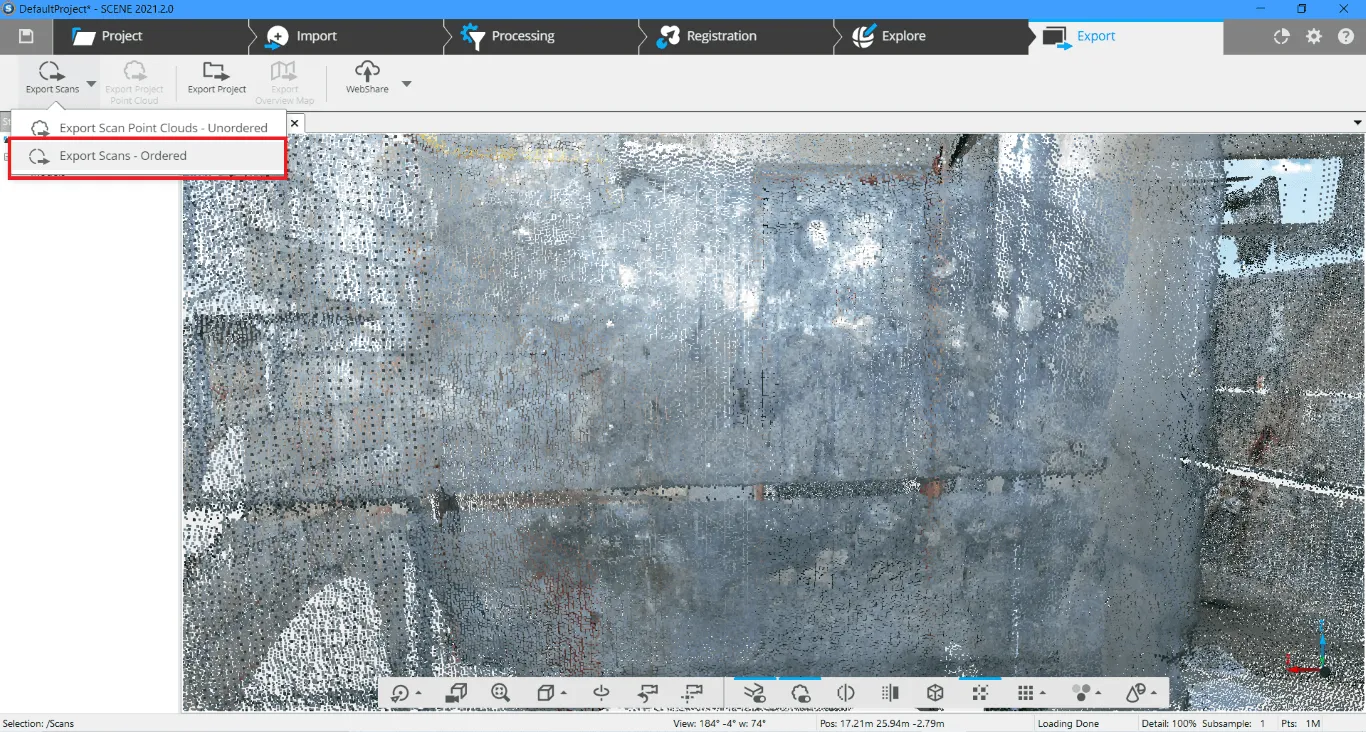
Task: Click the 3D cube icon
Action: click(x=935, y=693)
